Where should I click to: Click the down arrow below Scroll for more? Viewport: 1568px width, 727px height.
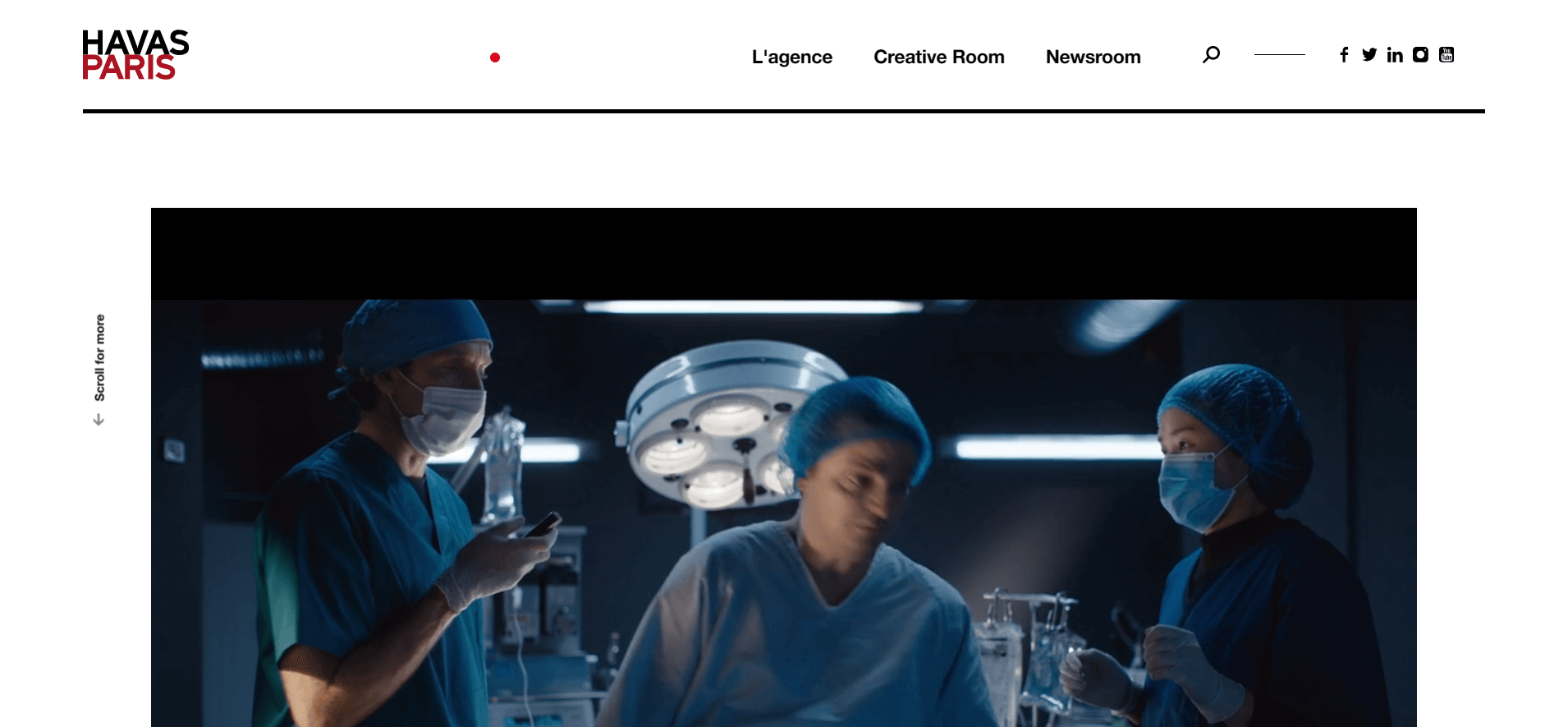[99, 420]
